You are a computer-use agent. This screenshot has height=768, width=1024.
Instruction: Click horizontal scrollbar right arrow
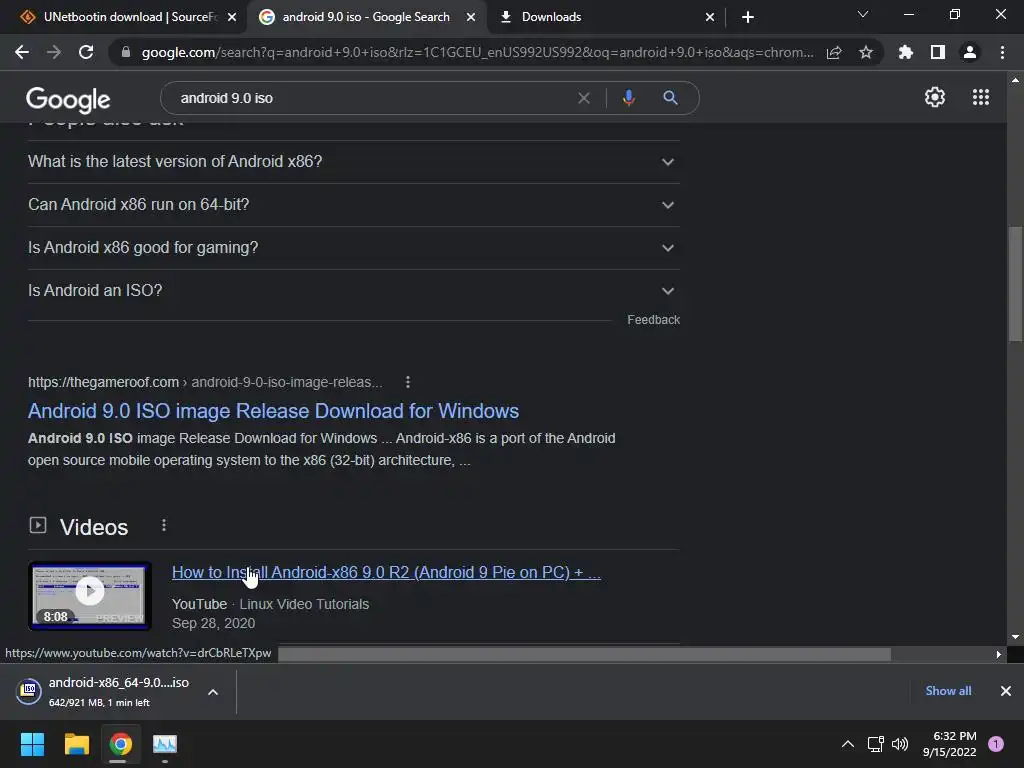(999, 654)
